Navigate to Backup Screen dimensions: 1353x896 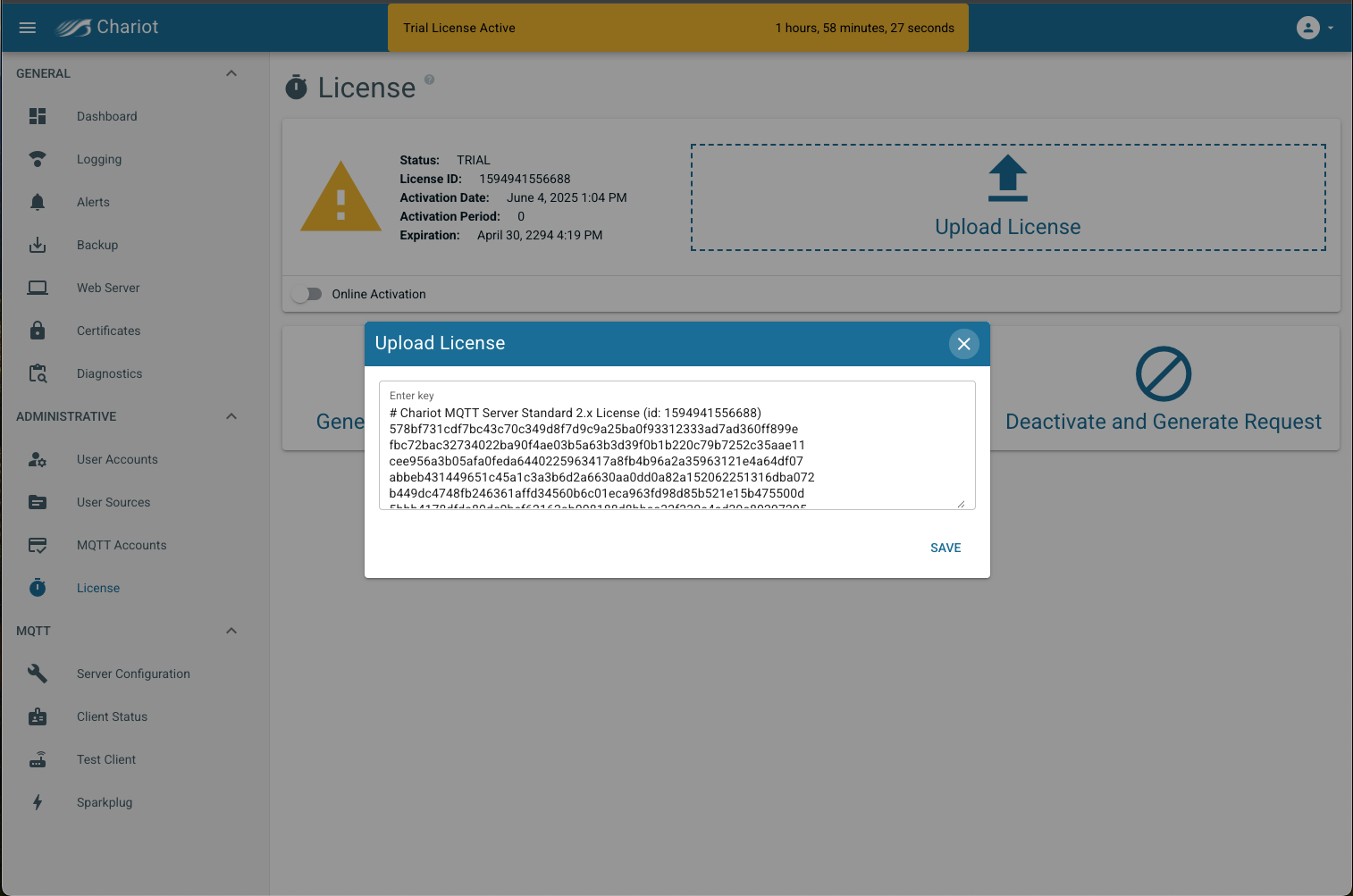tap(97, 245)
